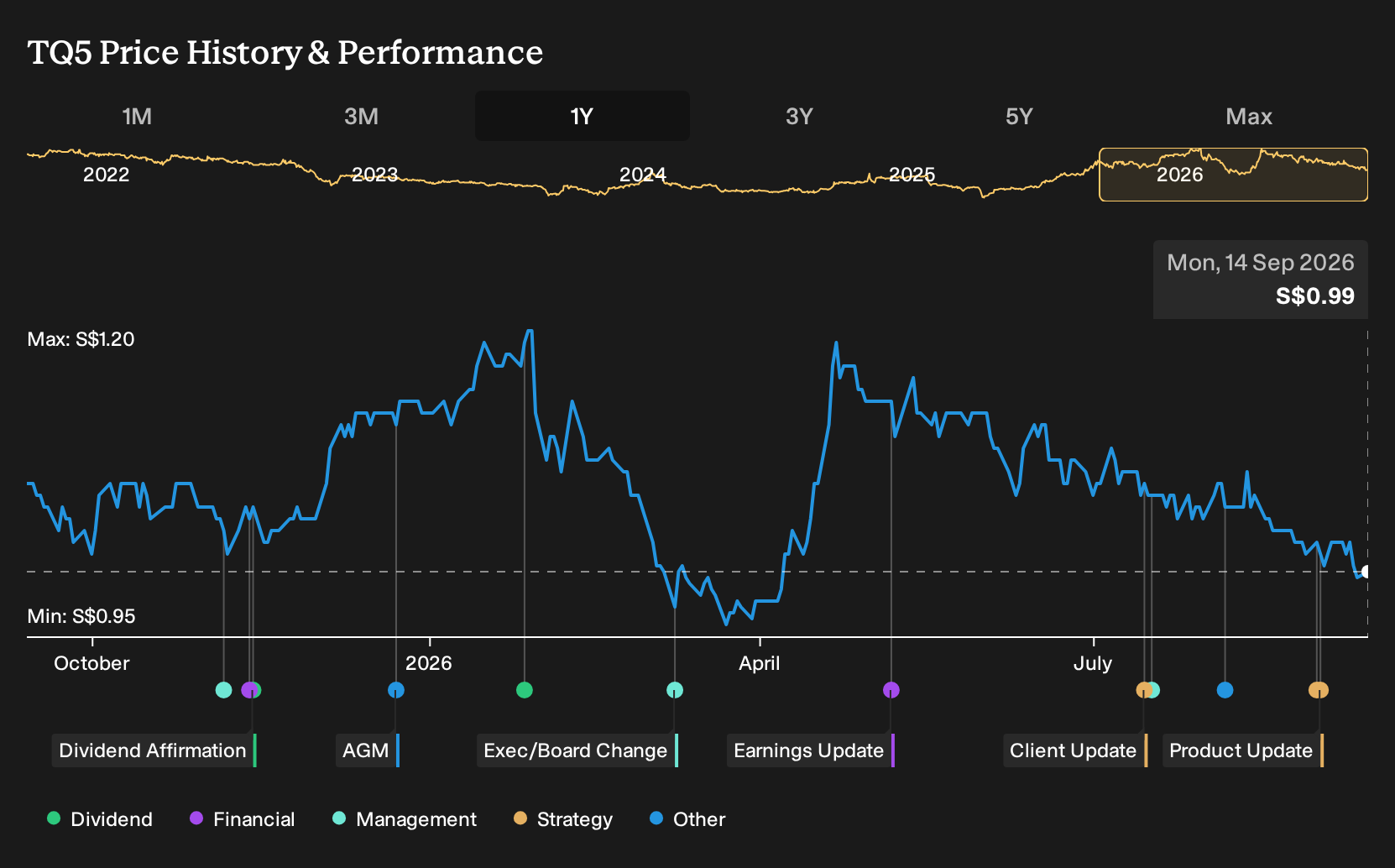Open the Exec/Board Change event label

point(577,750)
